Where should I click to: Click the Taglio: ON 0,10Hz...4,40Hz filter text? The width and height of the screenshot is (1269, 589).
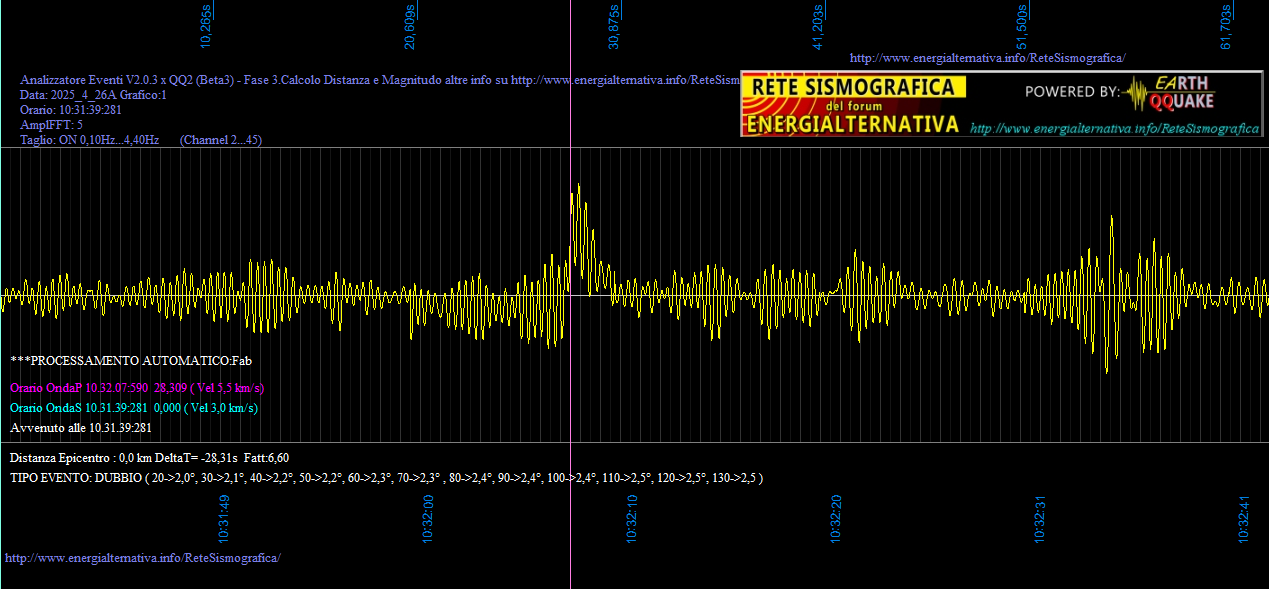point(90,140)
